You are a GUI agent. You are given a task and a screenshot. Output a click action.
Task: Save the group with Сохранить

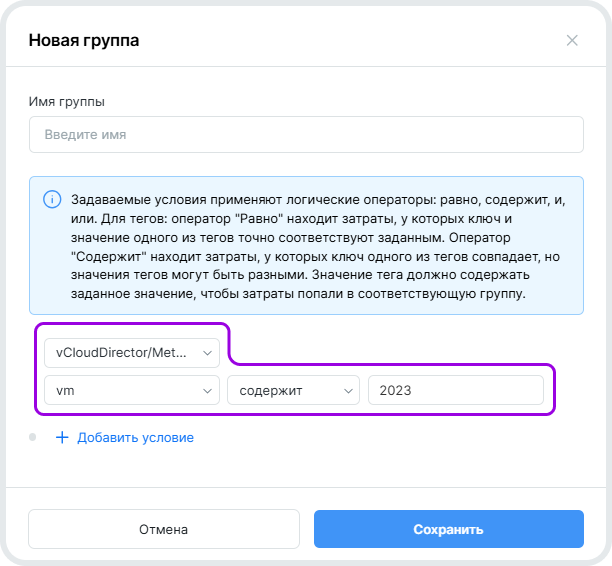pyautogui.click(x=449, y=529)
